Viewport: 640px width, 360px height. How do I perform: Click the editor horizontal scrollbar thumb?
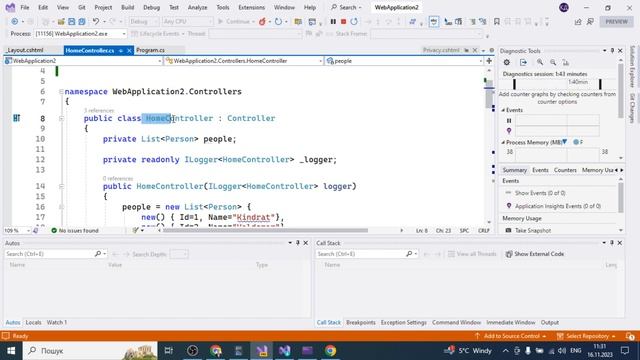pyautogui.click(x=265, y=231)
